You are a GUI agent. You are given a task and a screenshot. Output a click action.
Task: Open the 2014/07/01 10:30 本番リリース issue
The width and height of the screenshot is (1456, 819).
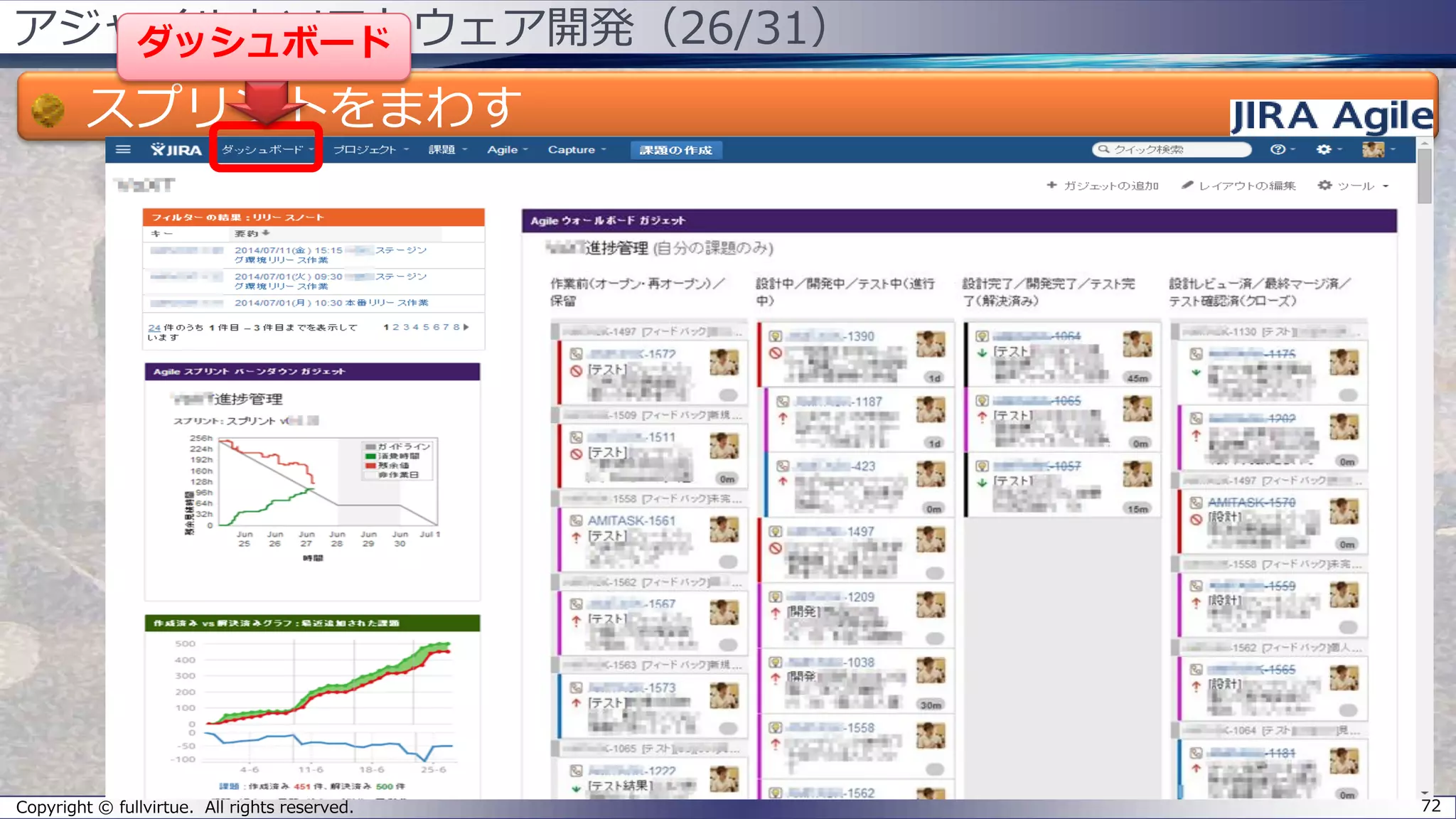[331, 303]
